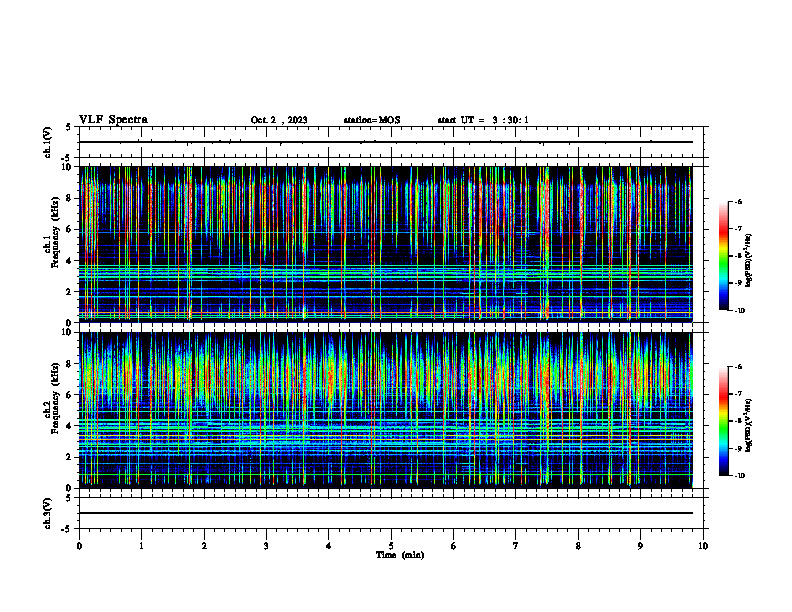Select the ch.2 'Frequency (kHz)' axis label
The image size is (792, 612).
pos(56,398)
